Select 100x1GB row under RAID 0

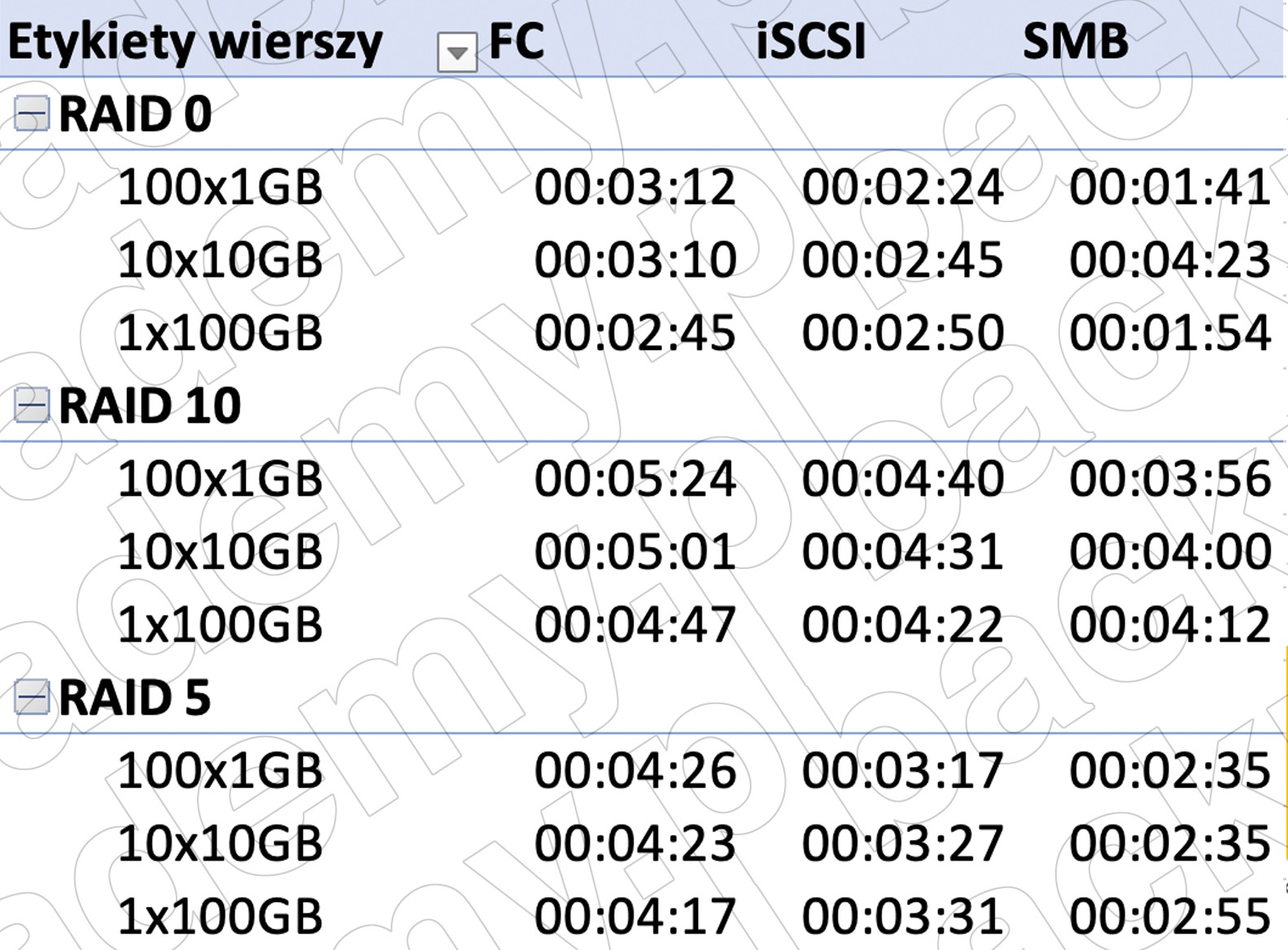(x=221, y=187)
